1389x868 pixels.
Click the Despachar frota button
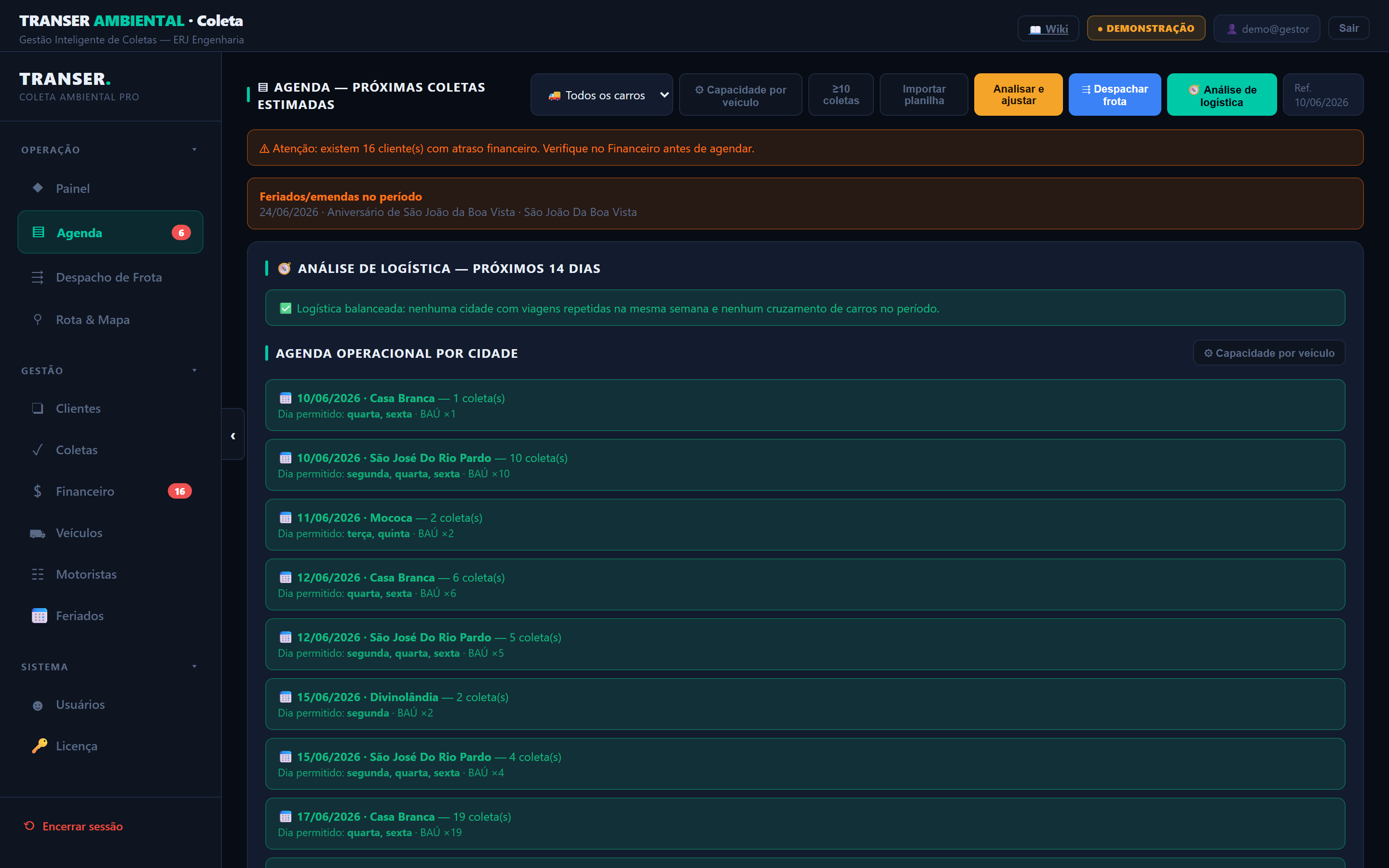[x=1115, y=95]
